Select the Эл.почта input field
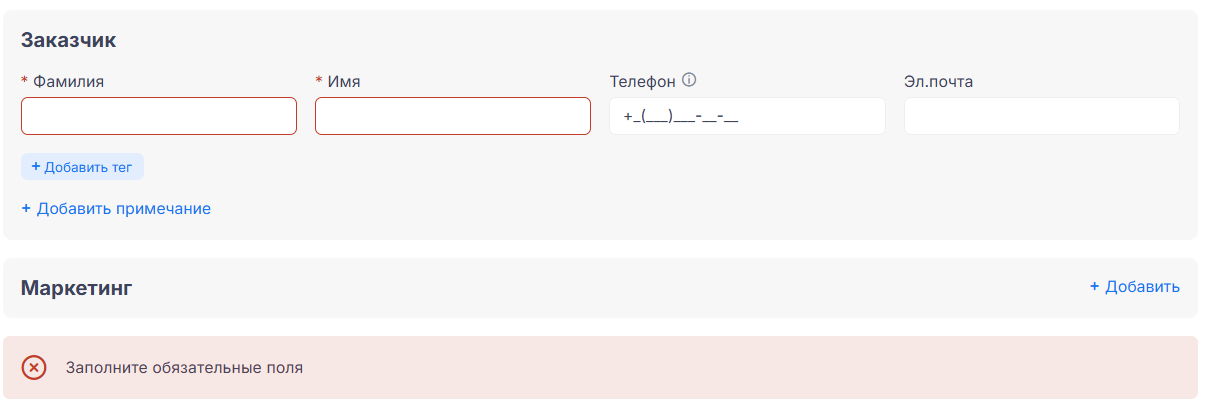This screenshot has width=1214, height=417. [1041, 116]
